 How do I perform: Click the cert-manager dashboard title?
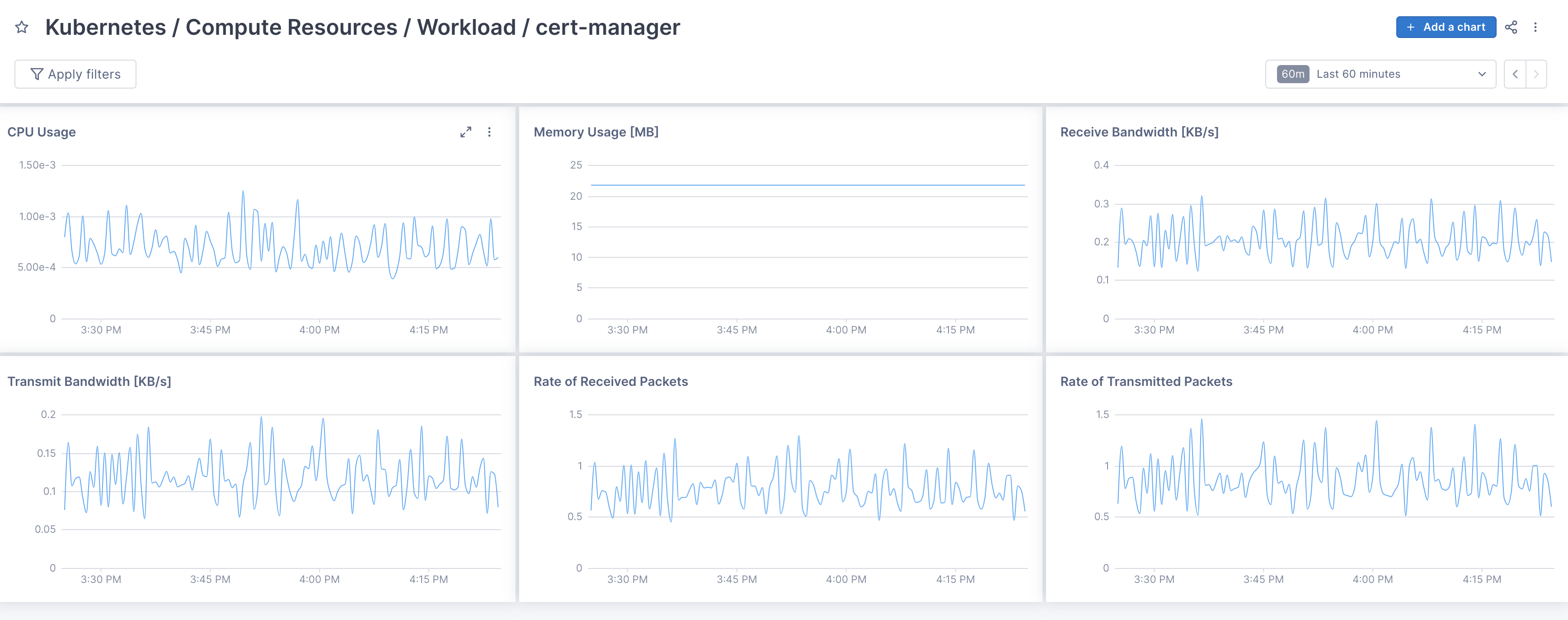pyautogui.click(x=363, y=27)
